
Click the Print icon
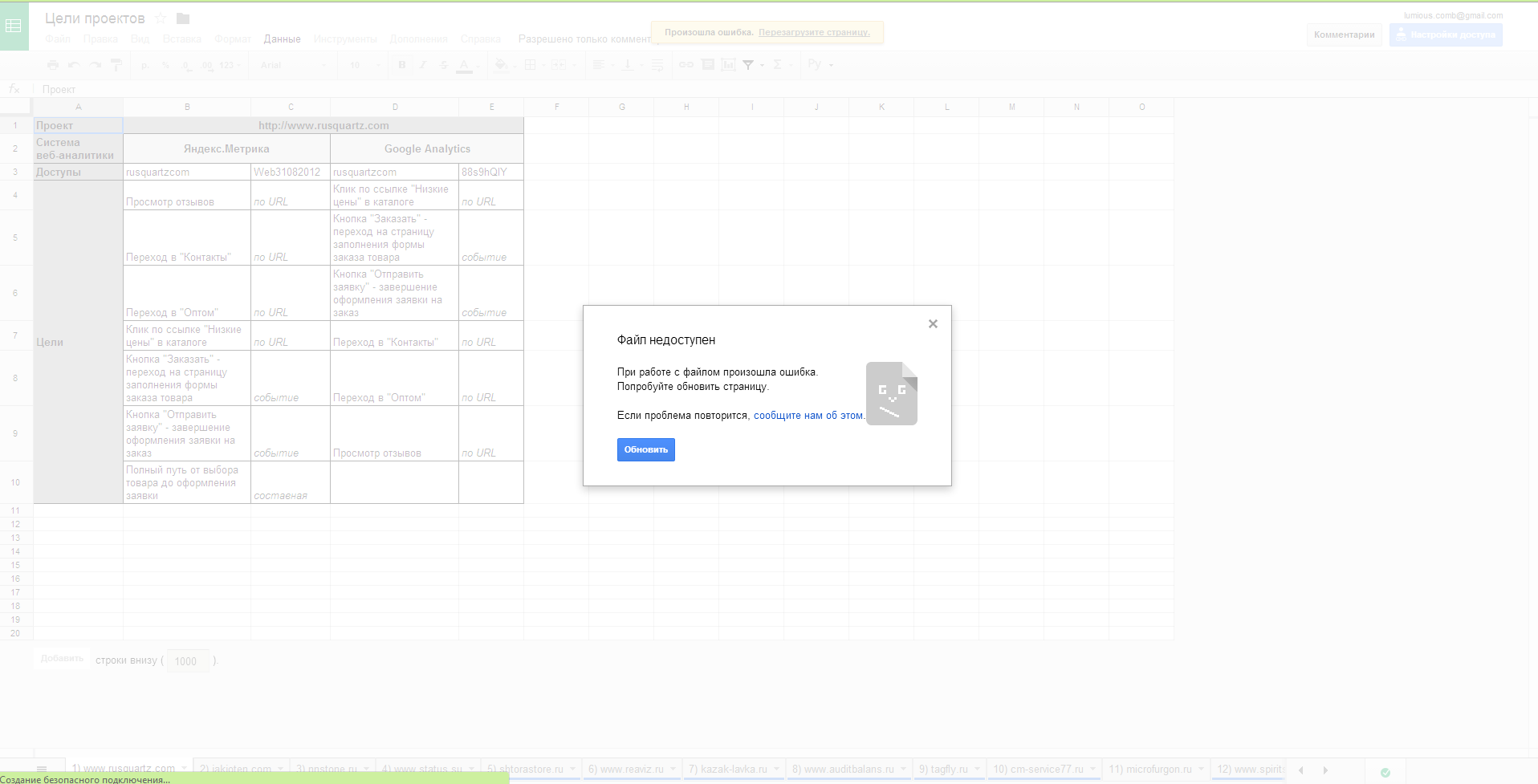53,65
